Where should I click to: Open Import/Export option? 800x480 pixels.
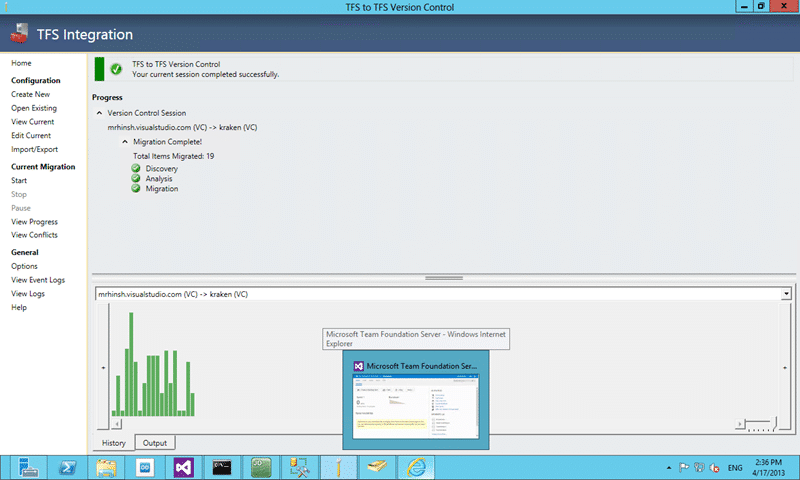pyautogui.click(x=34, y=149)
